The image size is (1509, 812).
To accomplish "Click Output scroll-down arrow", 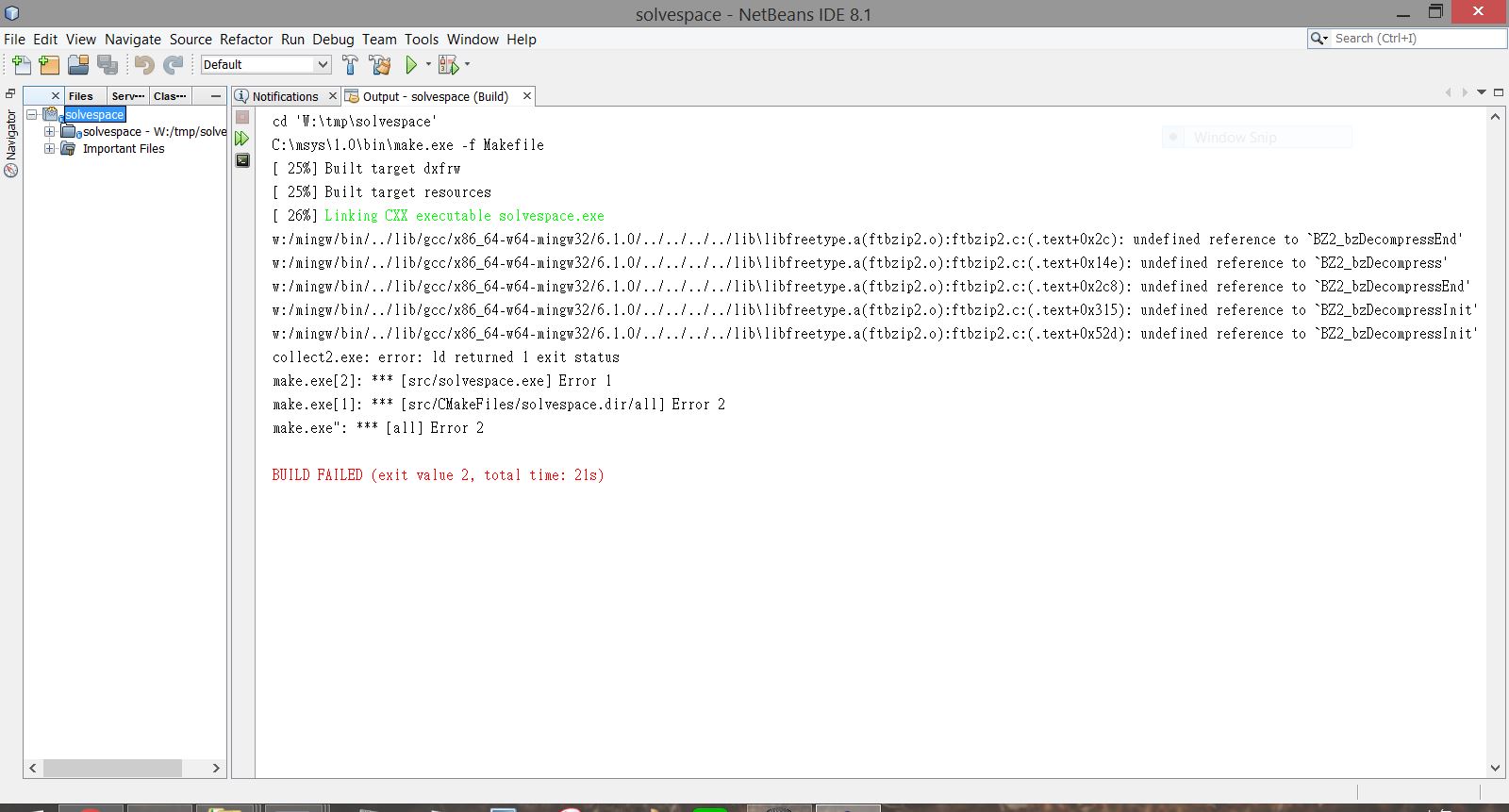I will (1495, 769).
